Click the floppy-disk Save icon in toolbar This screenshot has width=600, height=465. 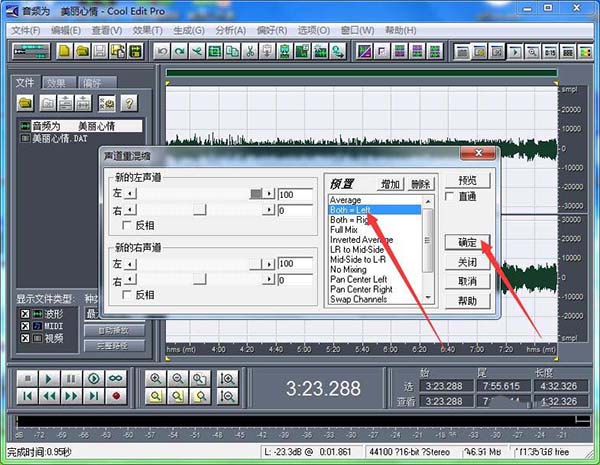coord(100,51)
